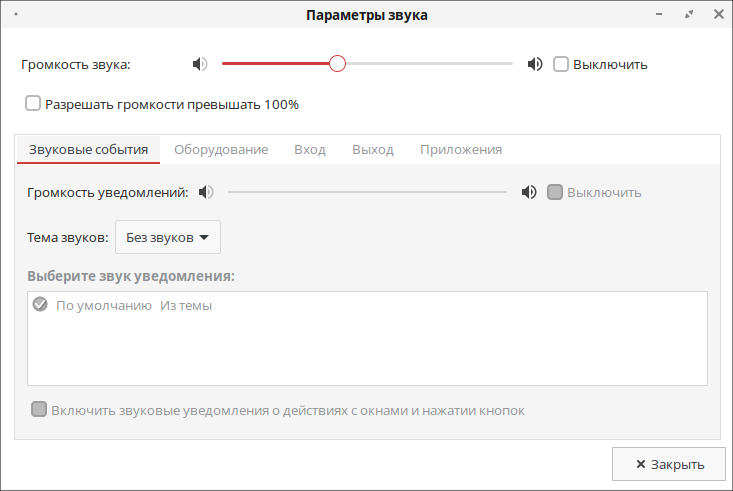Click the window menu dot in title bar

(x=16, y=14)
